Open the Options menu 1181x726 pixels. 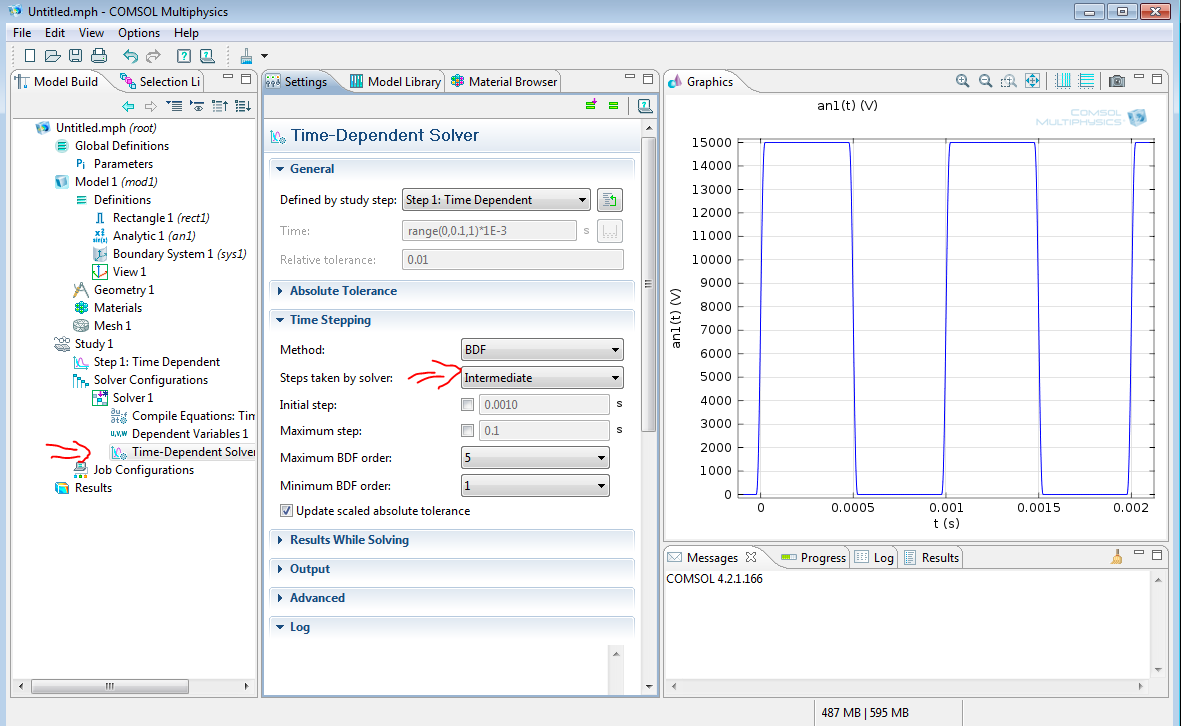138,33
